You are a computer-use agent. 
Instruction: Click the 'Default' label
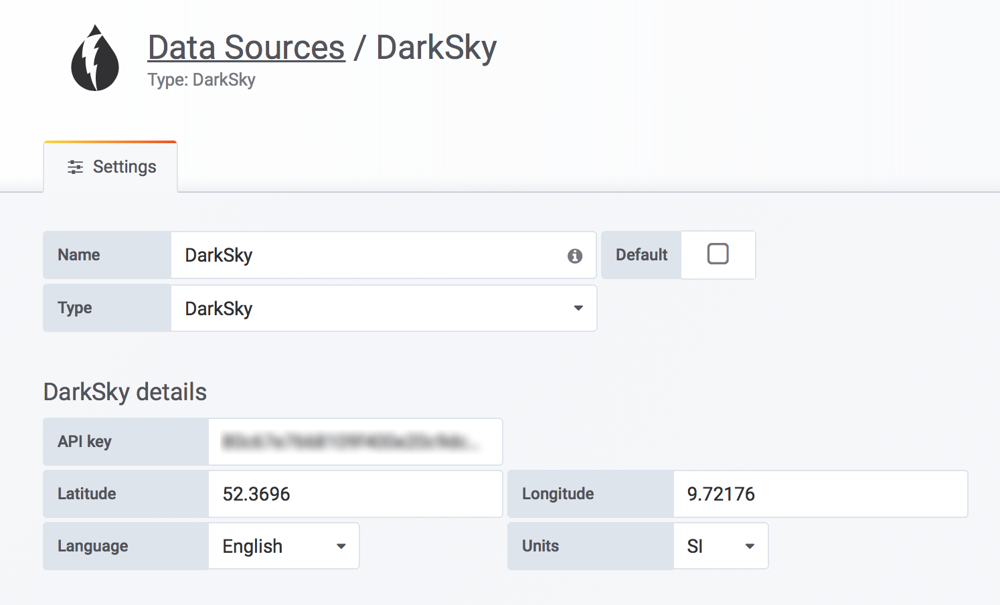pyautogui.click(x=642, y=255)
